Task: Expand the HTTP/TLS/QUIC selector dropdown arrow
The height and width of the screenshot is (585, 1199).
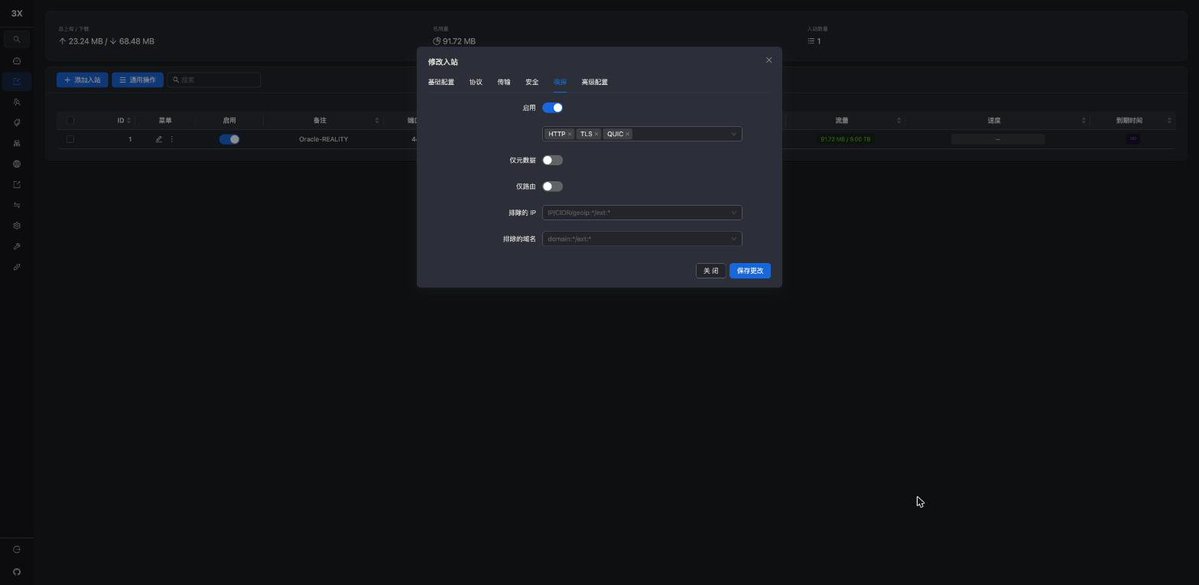Action: point(733,134)
